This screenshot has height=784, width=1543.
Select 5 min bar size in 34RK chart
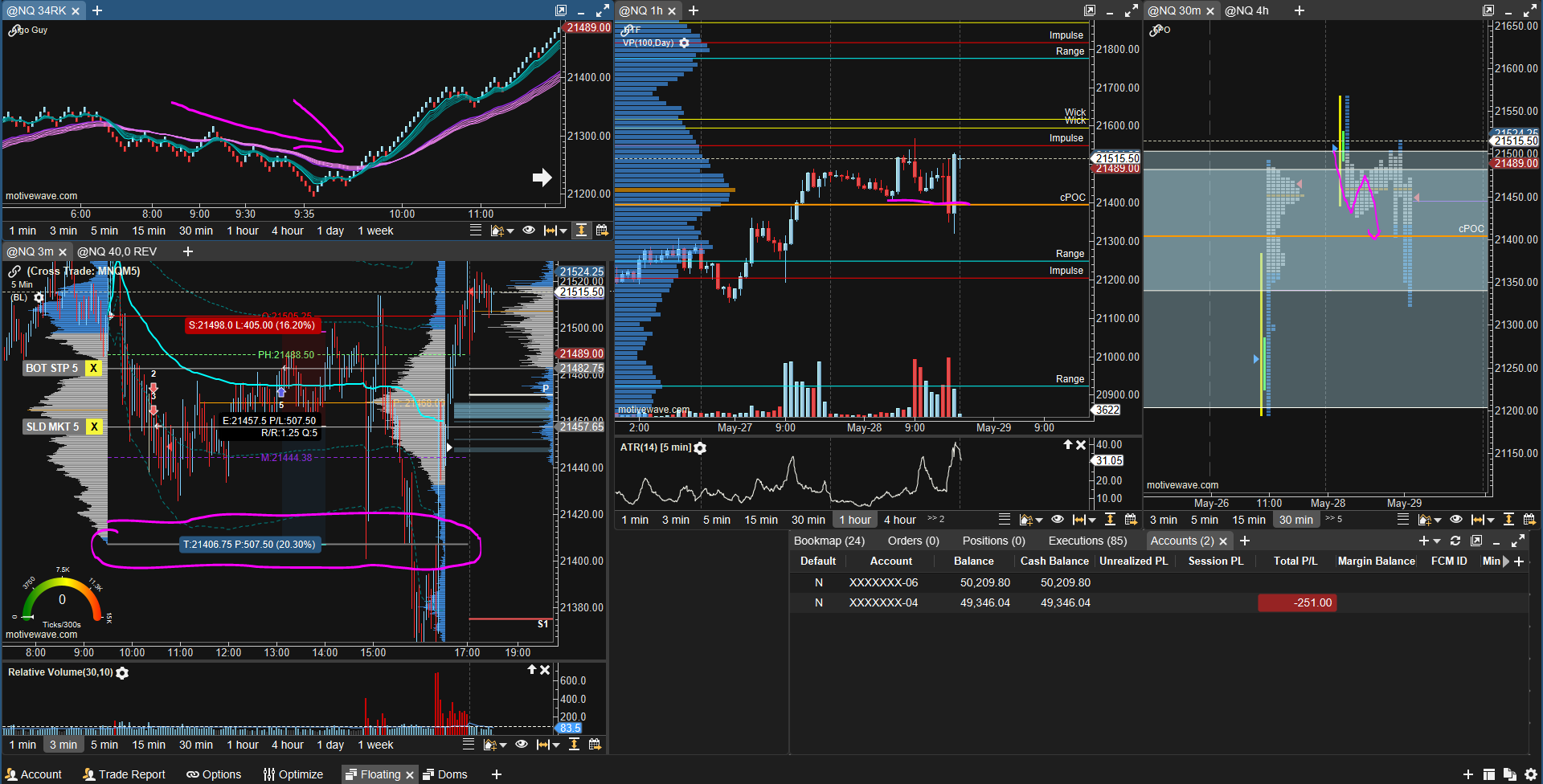pyautogui.click(x=104, y=231)
